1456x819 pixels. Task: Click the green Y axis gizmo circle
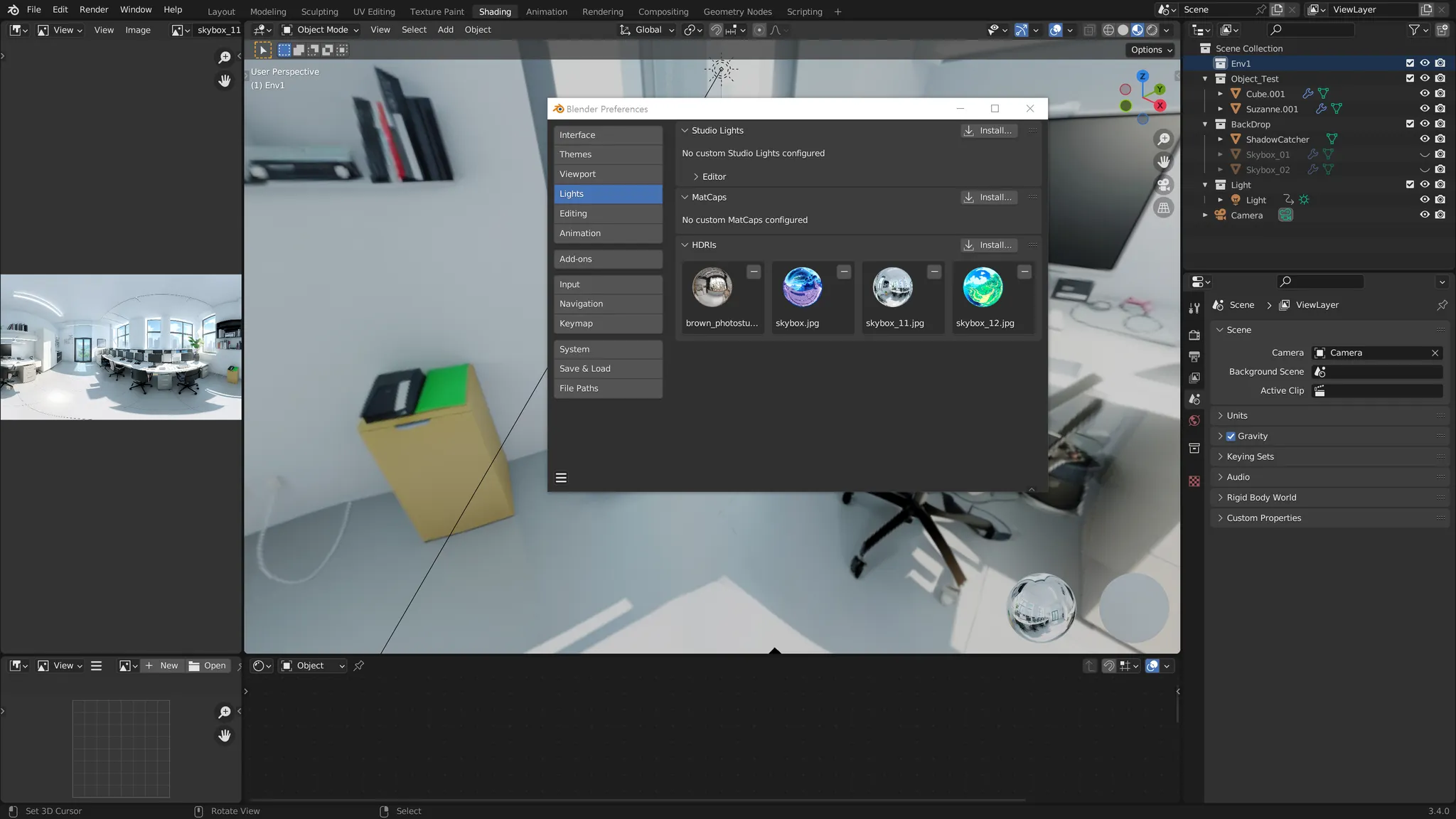coord(1160,90)
